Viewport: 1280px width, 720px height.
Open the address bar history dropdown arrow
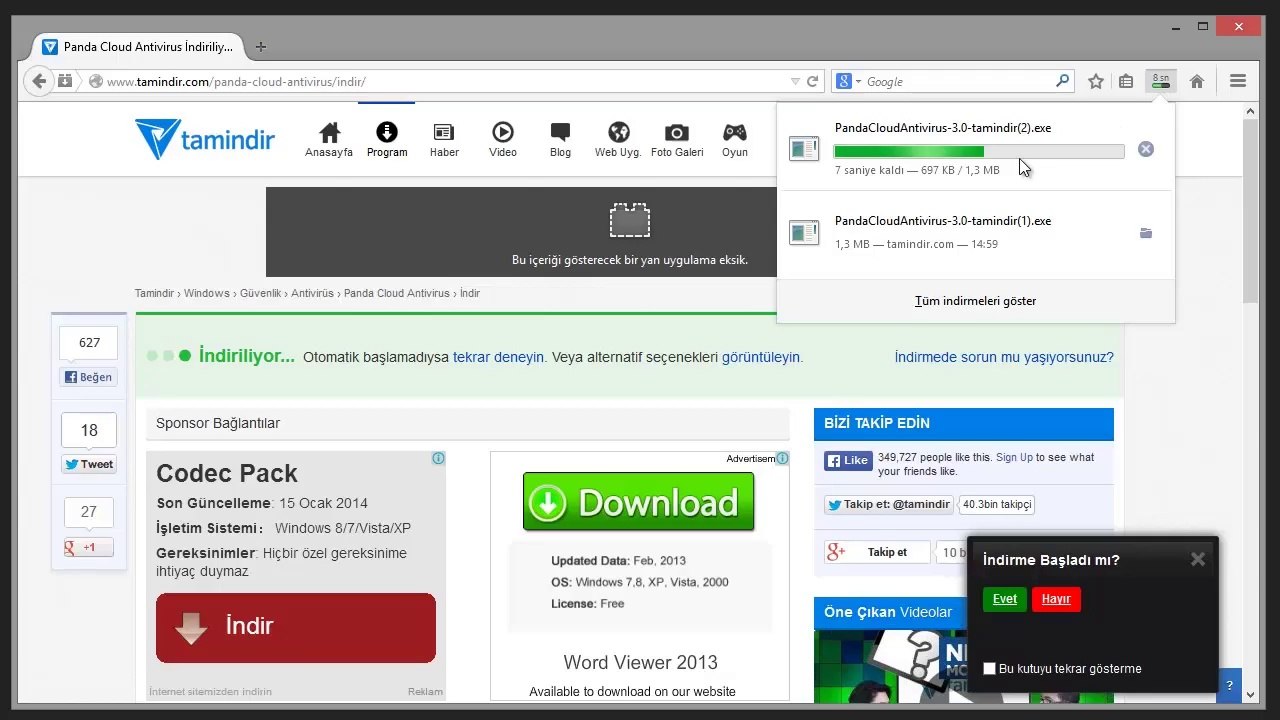795,82
